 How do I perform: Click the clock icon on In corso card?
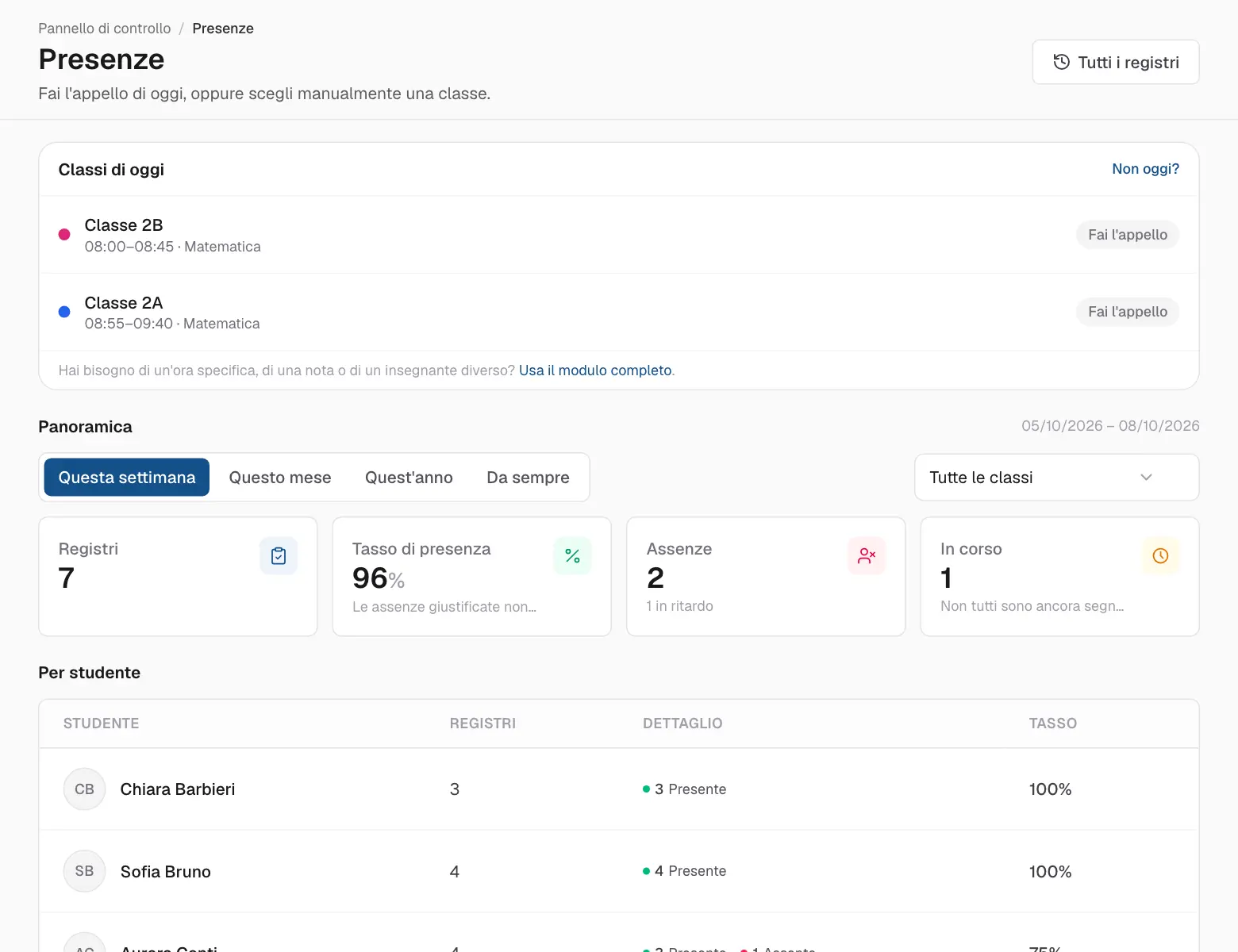pyautogui.click(x=1160, y=556)
